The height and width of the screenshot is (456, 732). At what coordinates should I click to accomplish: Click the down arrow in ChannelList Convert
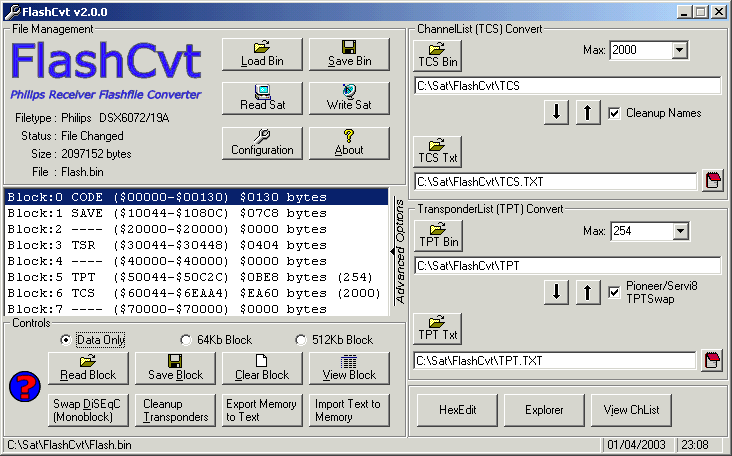[x=556, y=112]
